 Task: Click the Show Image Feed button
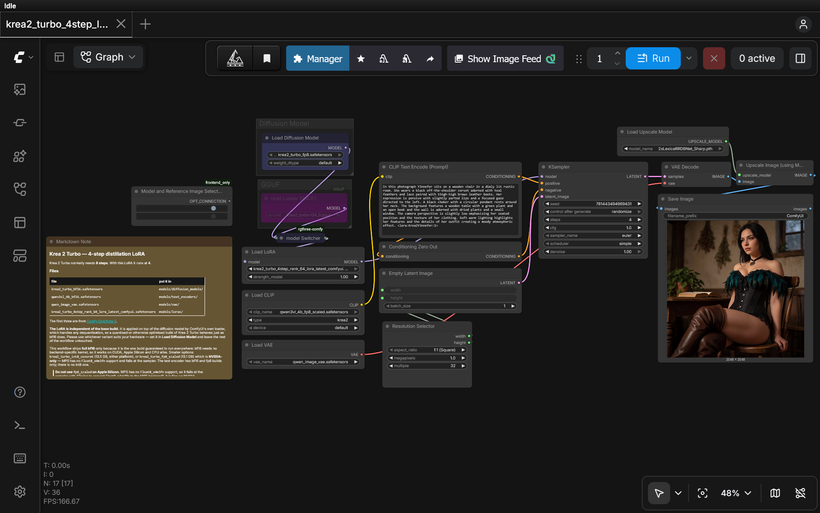tap(505, 59)
